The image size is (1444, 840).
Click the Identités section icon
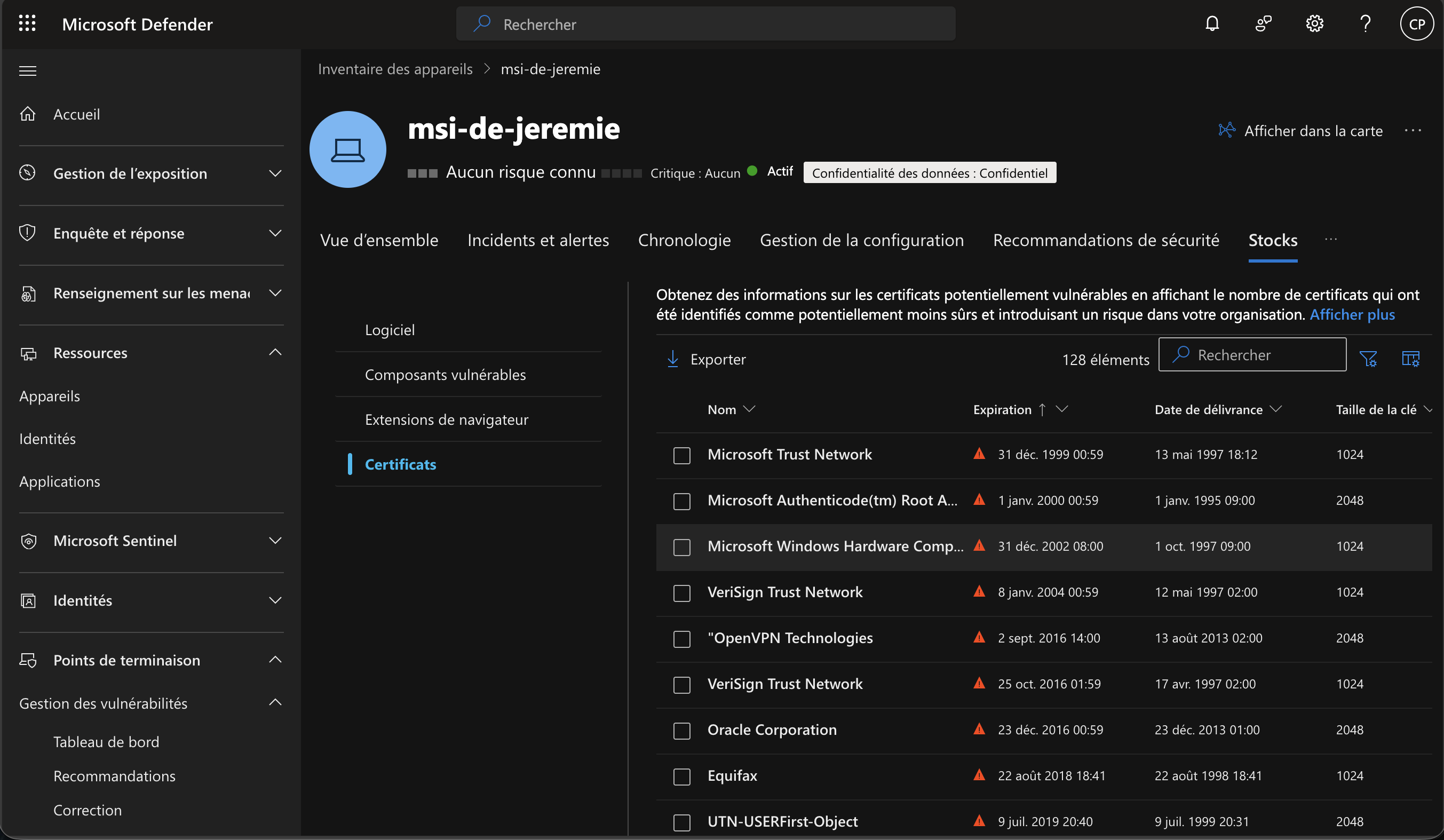28,600
